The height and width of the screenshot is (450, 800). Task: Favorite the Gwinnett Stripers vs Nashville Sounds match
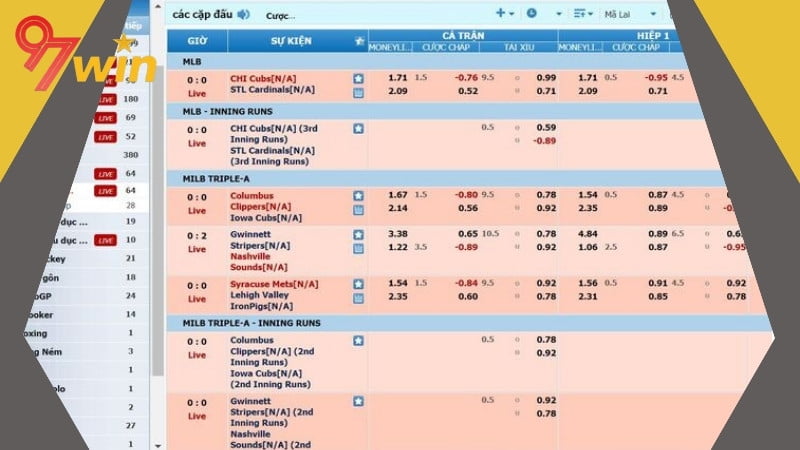coord(358,235)
